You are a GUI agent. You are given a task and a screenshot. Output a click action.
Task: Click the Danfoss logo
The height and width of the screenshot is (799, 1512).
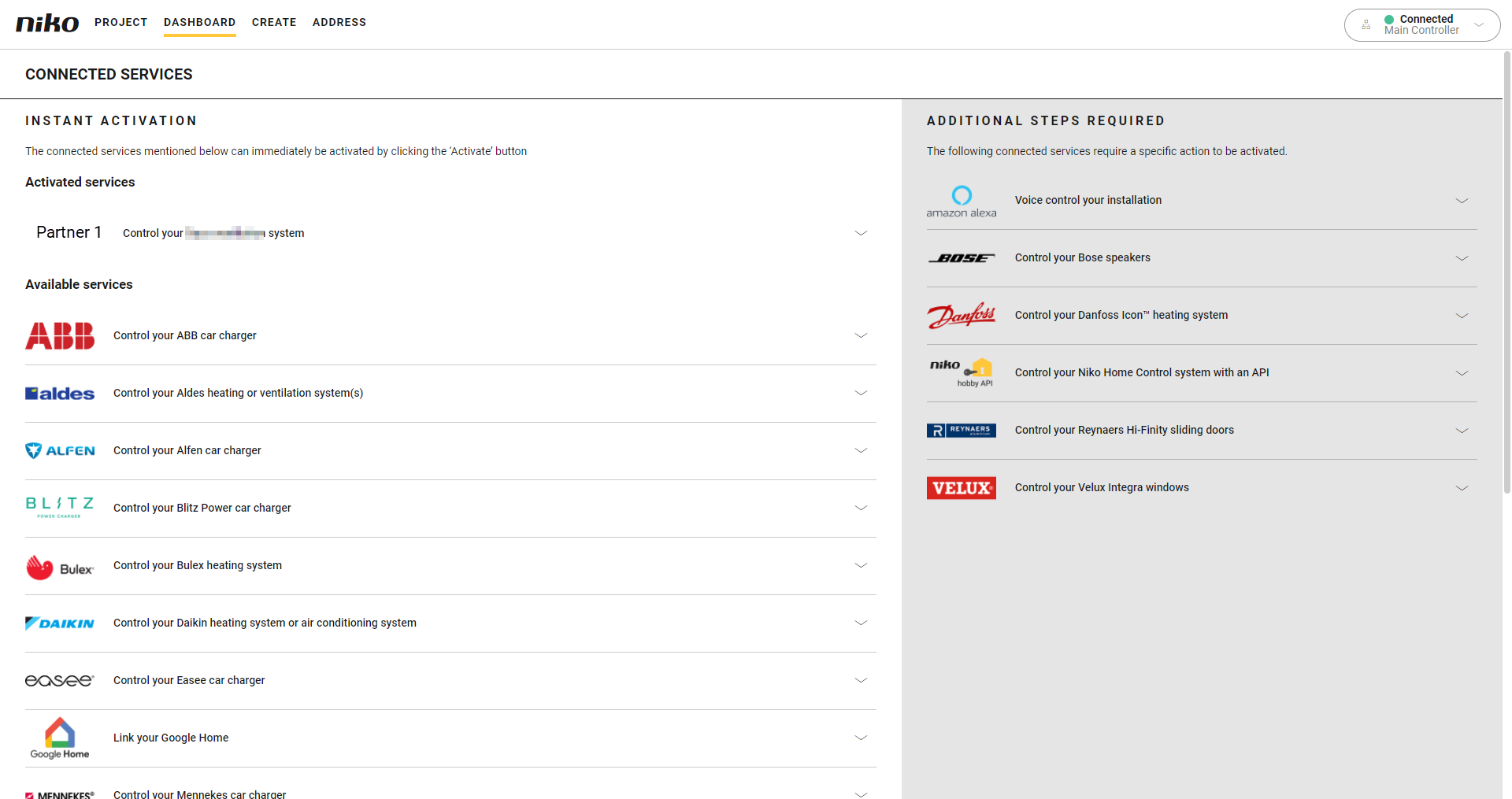coord(961,316)
